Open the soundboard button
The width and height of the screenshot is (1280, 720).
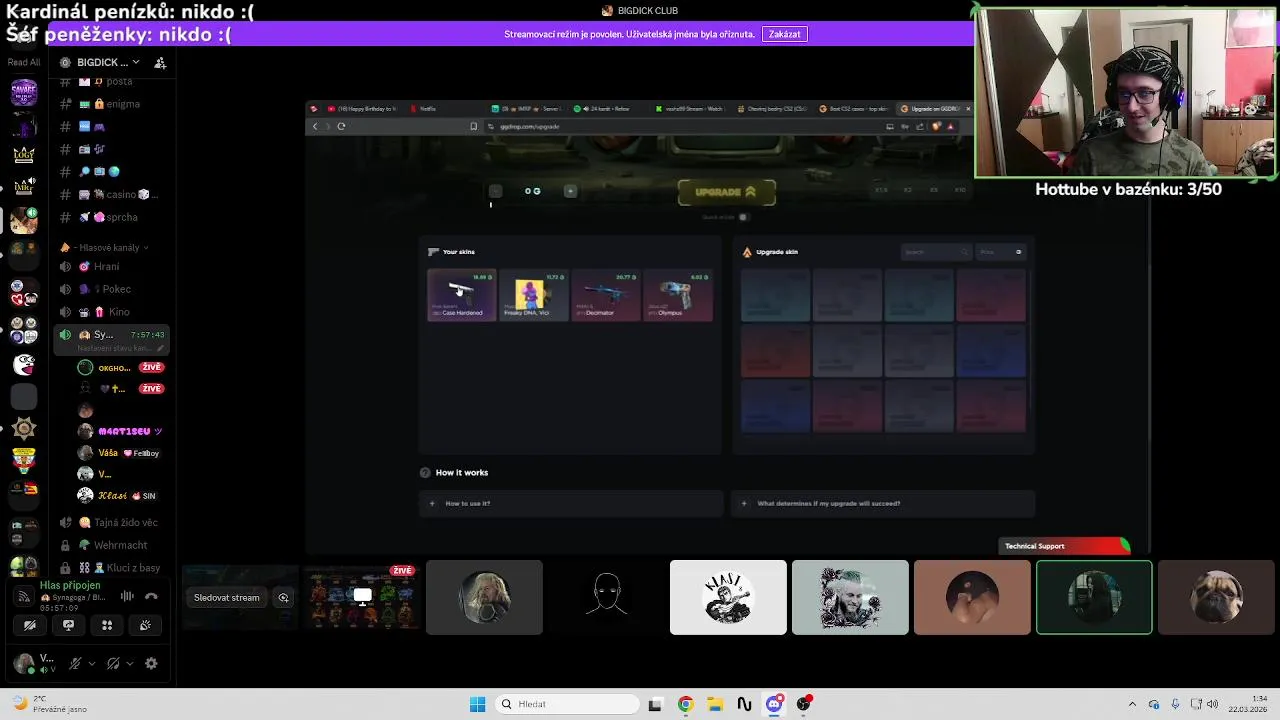[x=145, y=625]
